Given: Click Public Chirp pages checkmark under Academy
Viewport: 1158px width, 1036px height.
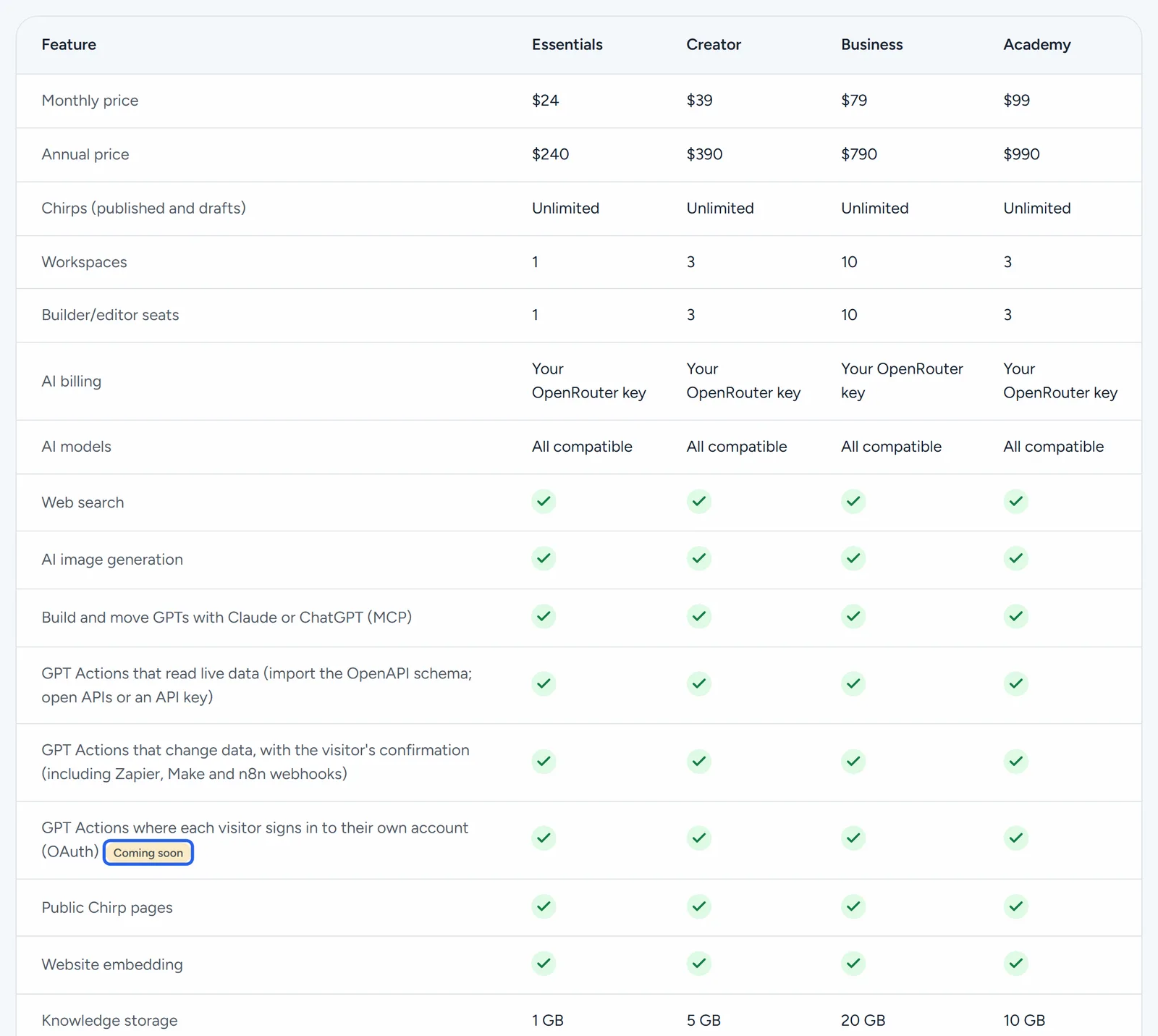Looking at the screenshot, I should [1015, 906].
